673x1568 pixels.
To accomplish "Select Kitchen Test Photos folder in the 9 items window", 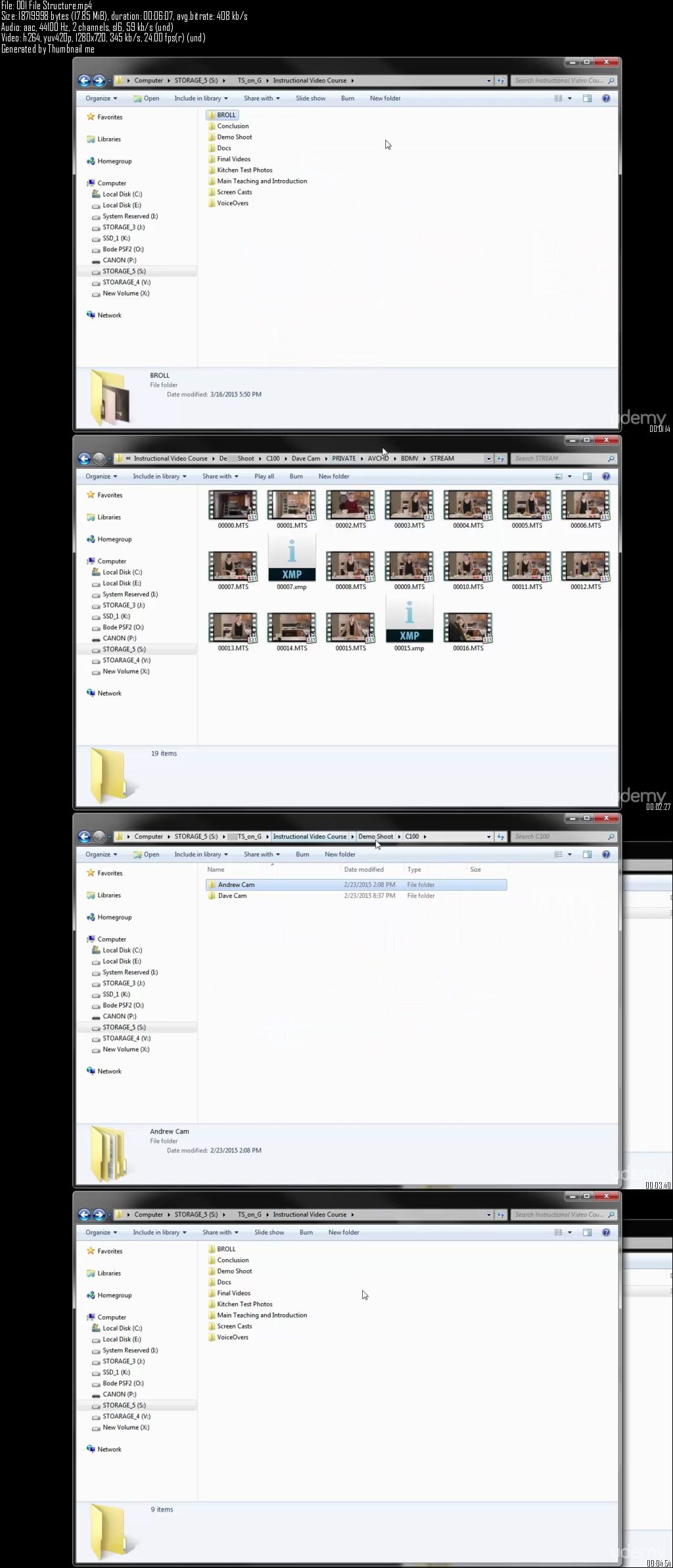I will (240, 1304).
